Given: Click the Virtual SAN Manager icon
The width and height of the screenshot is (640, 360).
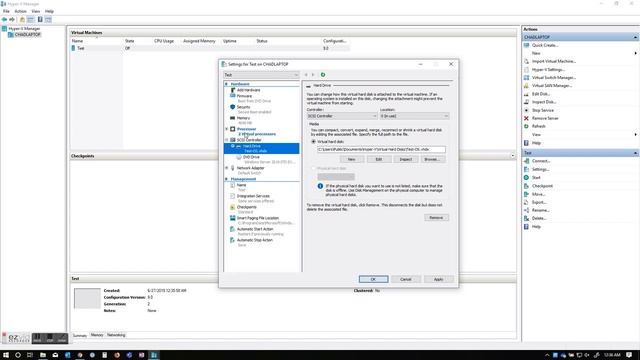Looking at the screenshot, I should [x=527, y=86].
